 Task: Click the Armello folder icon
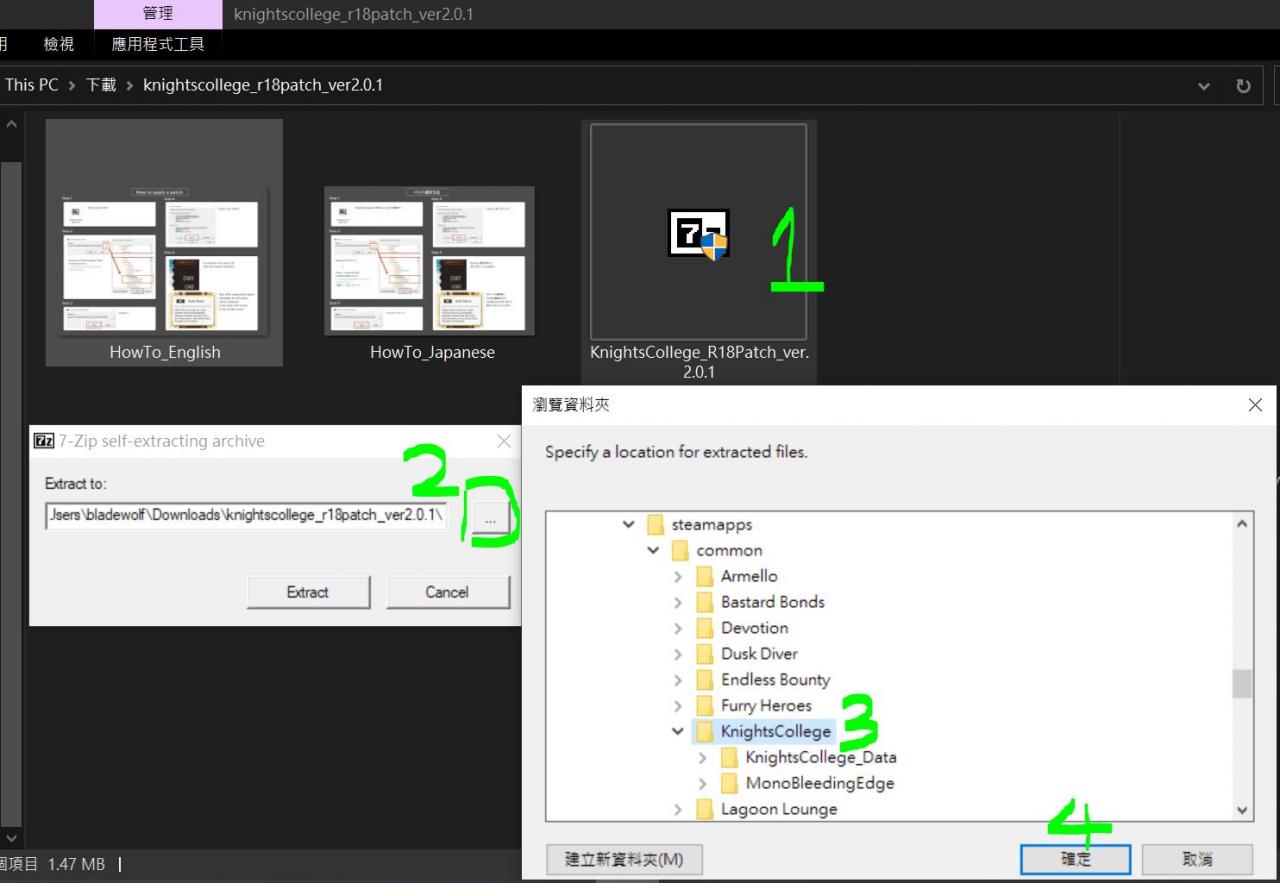pos(704,577)
